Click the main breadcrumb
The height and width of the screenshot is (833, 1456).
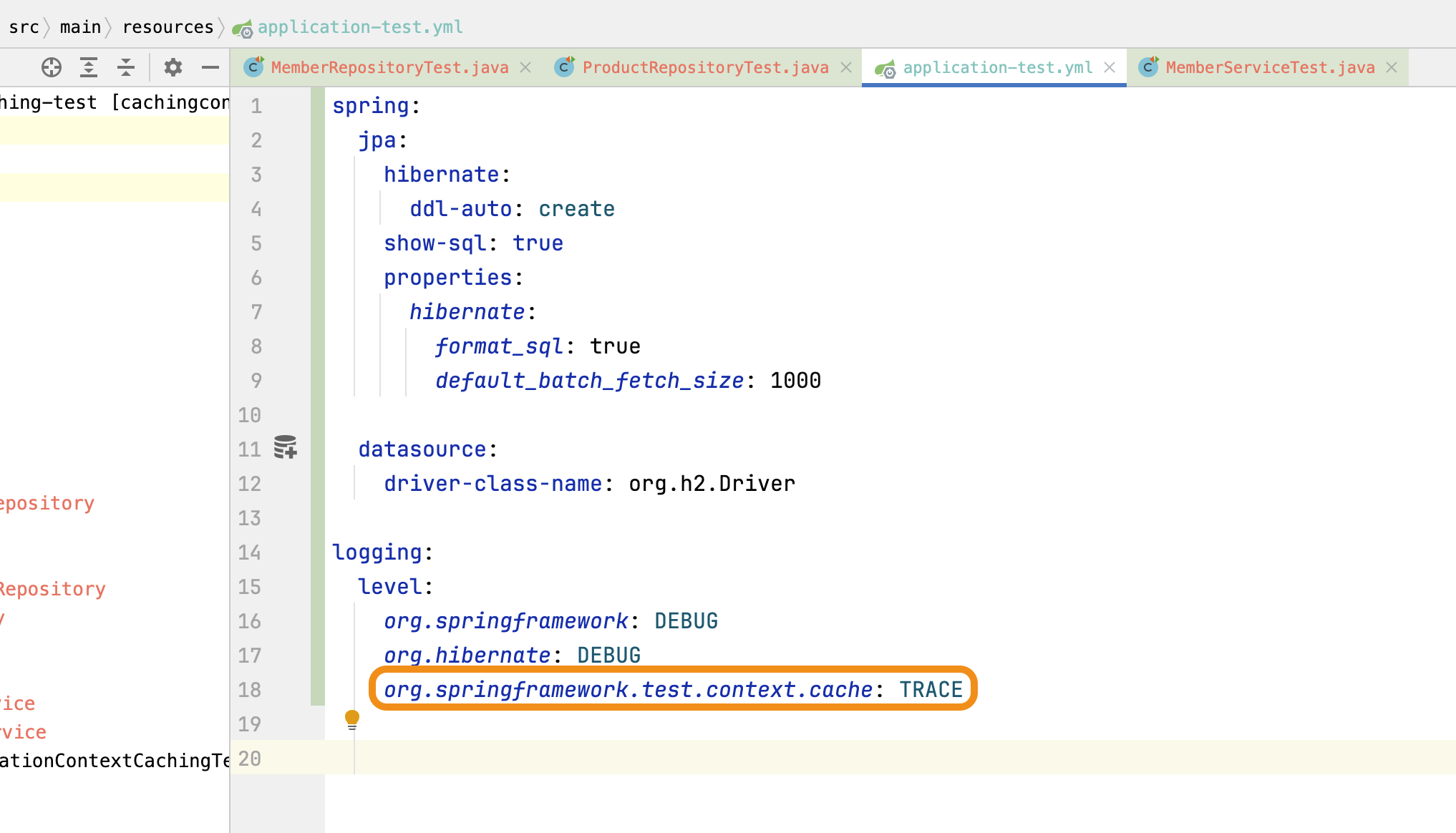[80, 27]
